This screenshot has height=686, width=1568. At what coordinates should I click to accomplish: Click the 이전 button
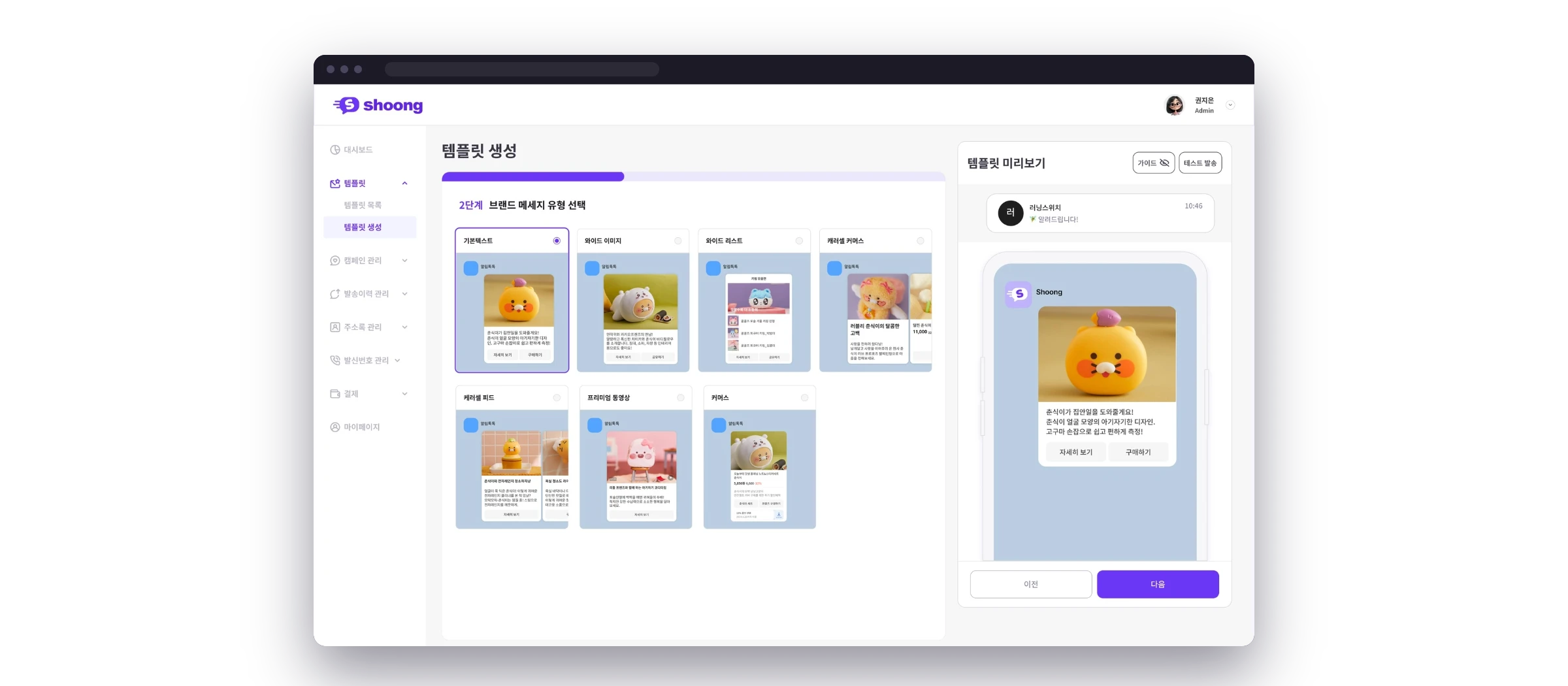coord(1031,584)
